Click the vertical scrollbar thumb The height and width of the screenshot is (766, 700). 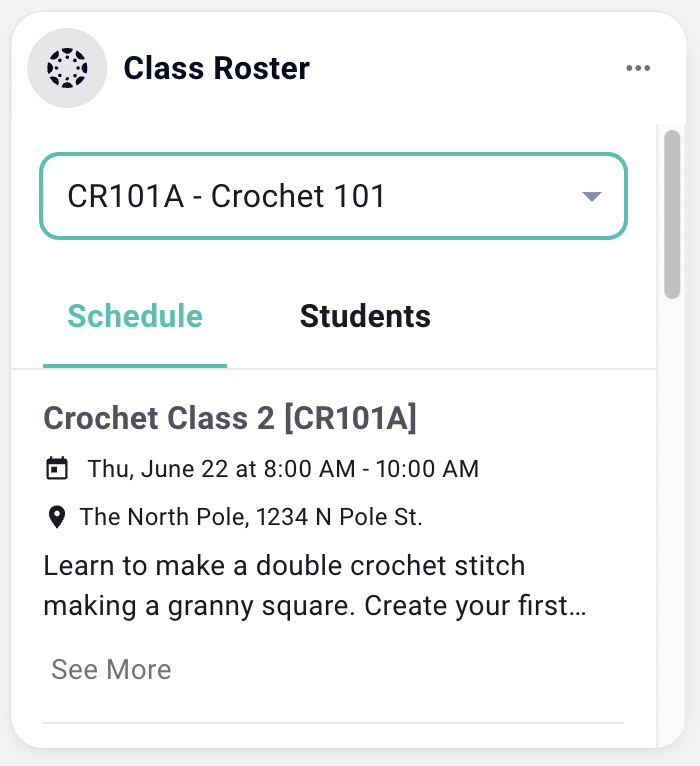click(672, 214)
